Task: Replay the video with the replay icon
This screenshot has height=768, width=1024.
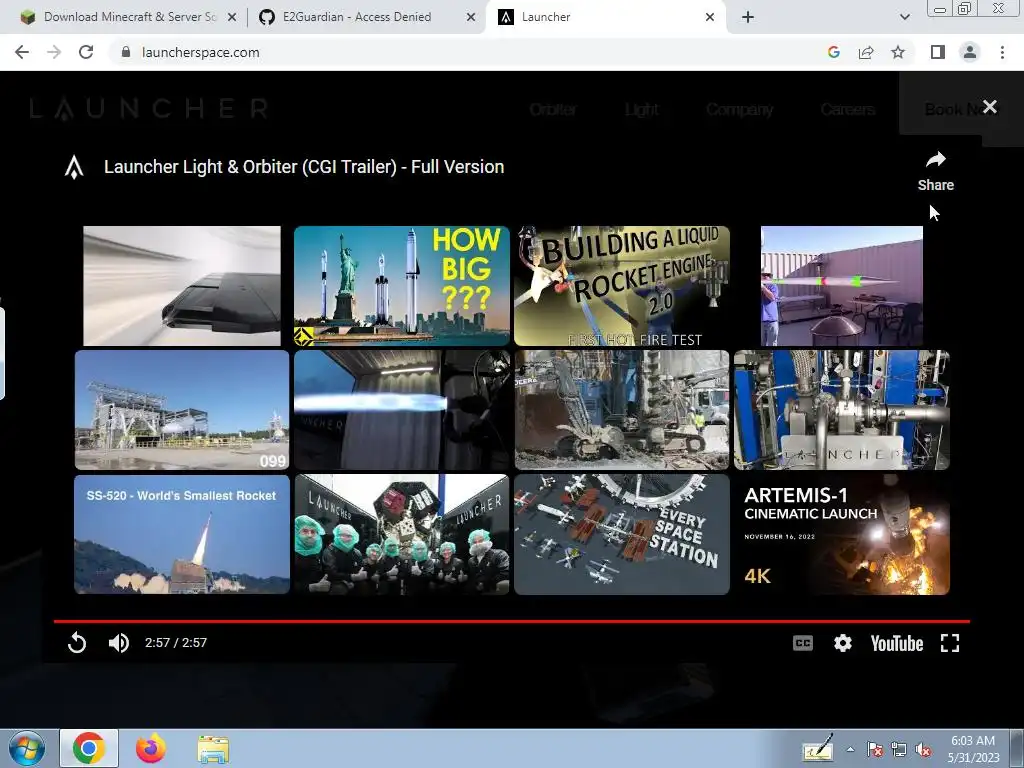Action: point(77,643)
